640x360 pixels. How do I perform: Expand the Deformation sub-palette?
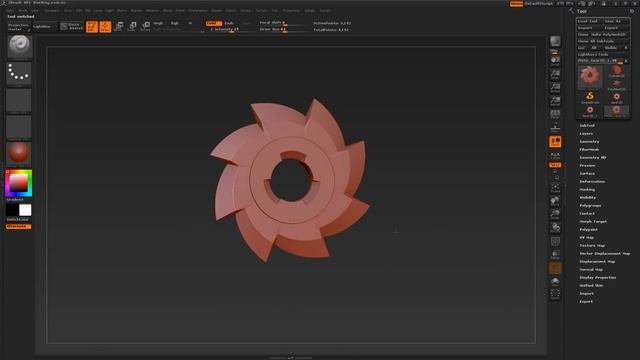(592, 182)
